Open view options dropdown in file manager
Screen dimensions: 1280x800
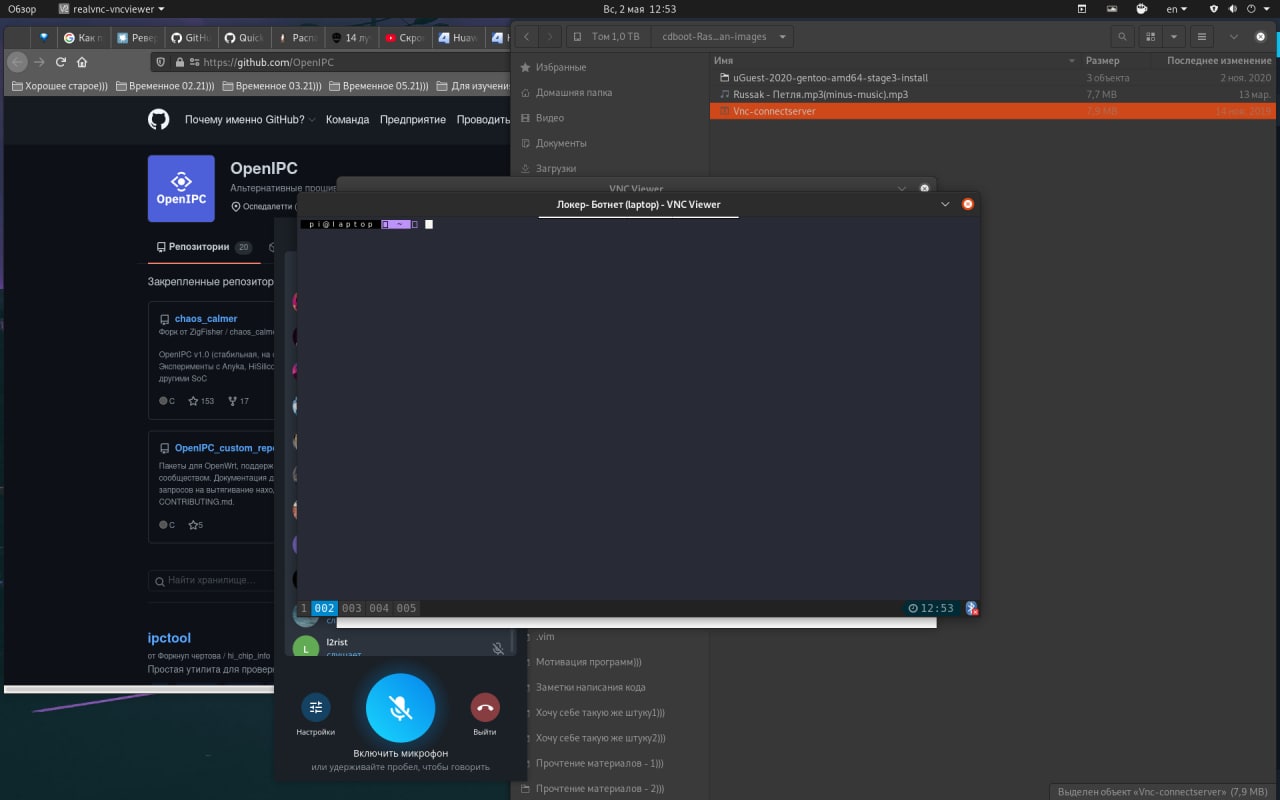[1174, 37]
